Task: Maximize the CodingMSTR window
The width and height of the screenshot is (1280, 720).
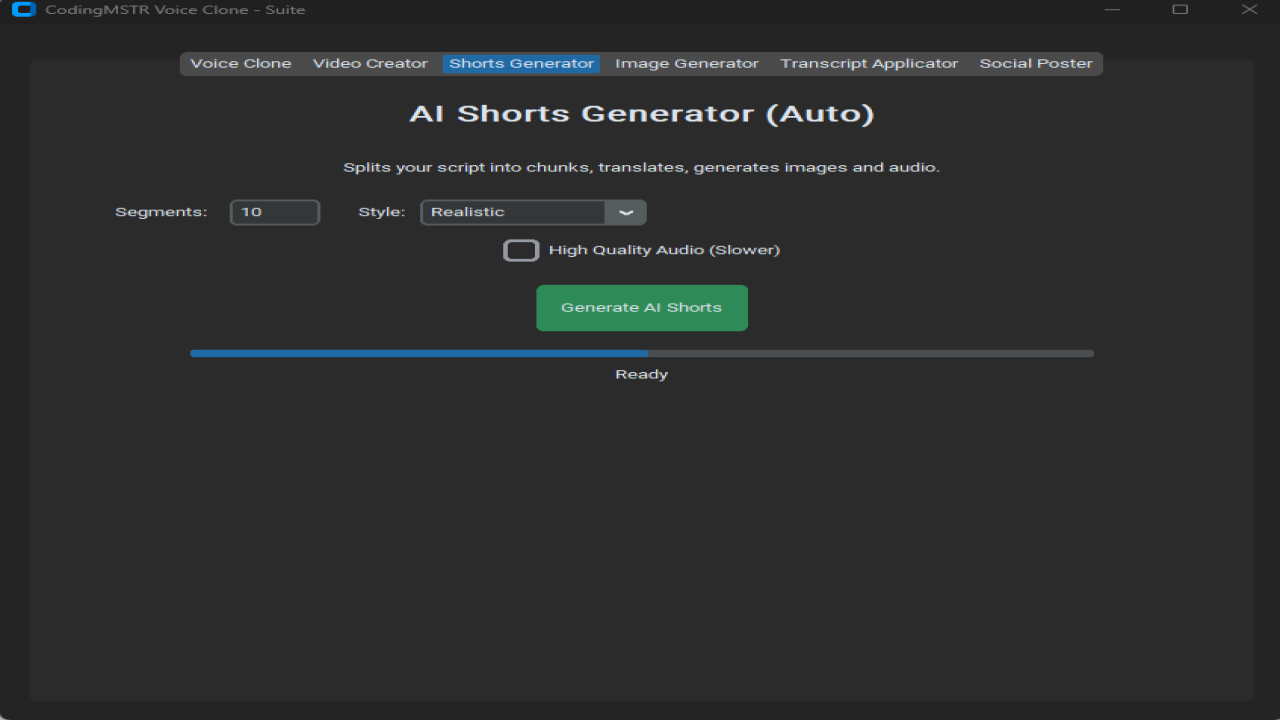Action: (1180, 10)
